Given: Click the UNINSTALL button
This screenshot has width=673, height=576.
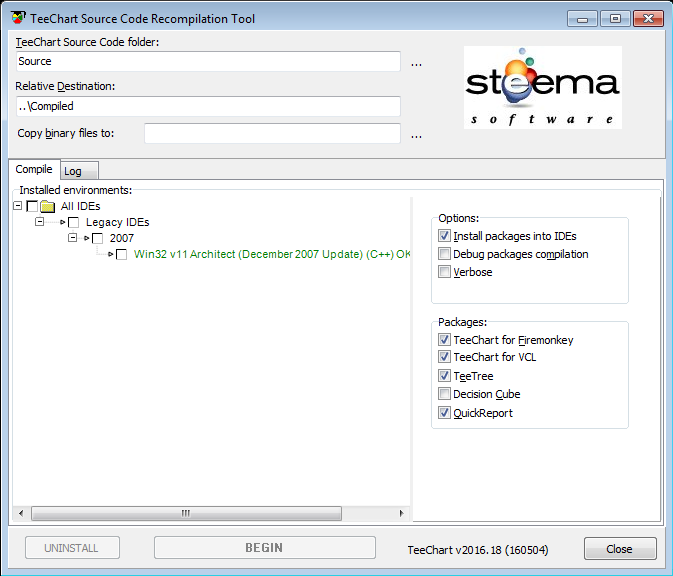Looking at the screenshot, I should click(x=72, y=548).
